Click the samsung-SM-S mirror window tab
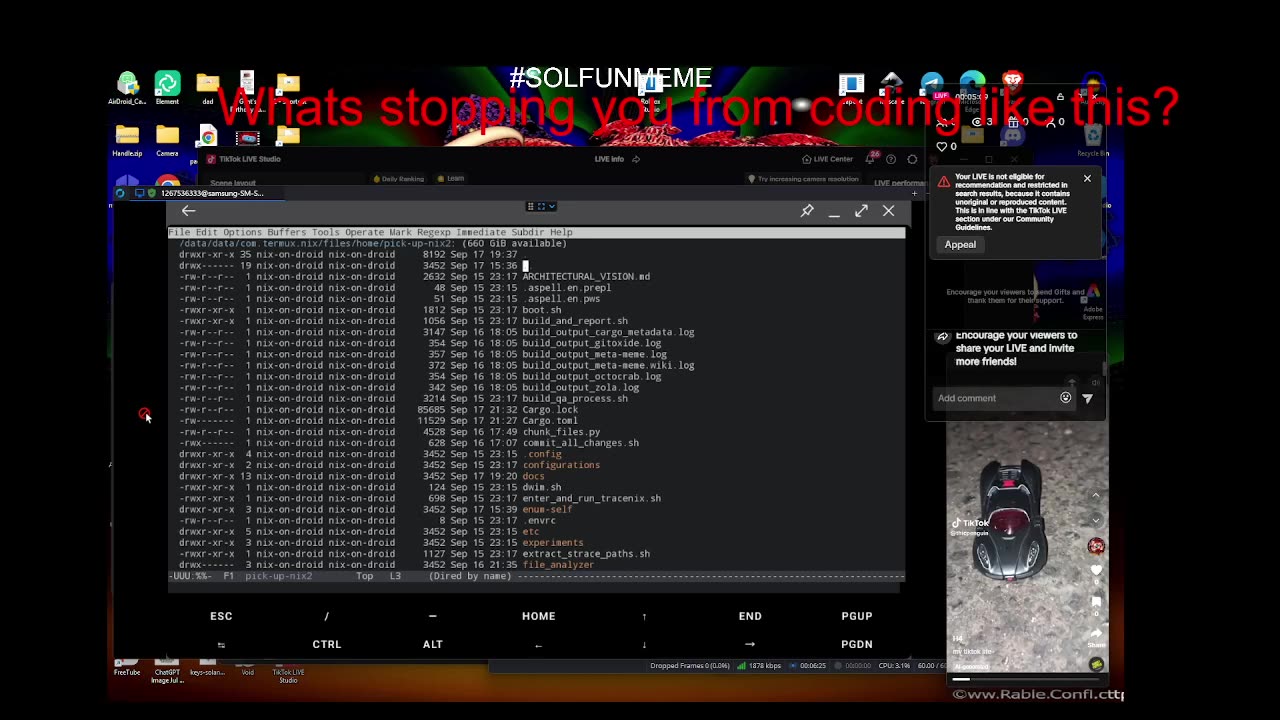 [x=200, y=193]
